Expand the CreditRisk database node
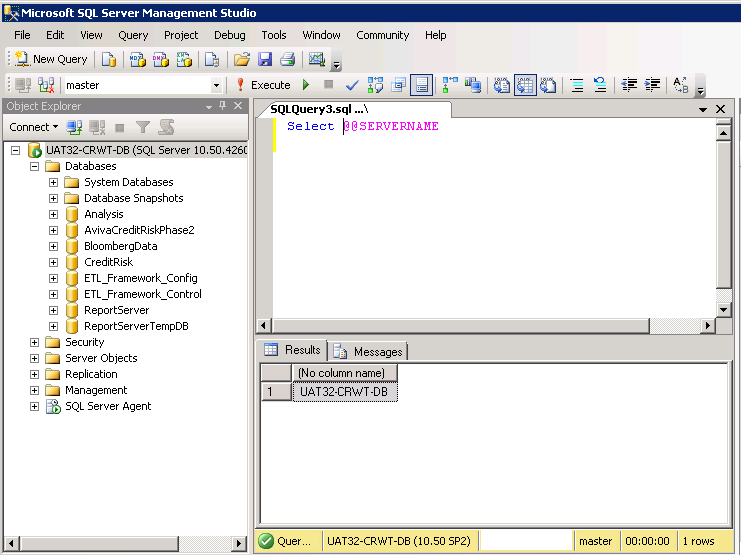The image size is (741, 555). (53, 262)
